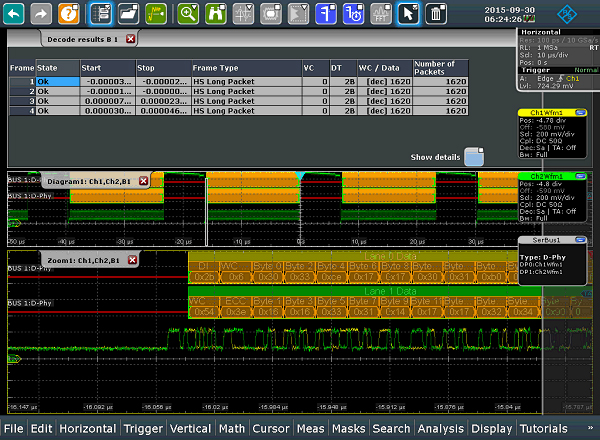600x440 pixels.
Task: Click frame 1 HS Long Packet cell
Action: pyautogui.click(x=246, y=81)
